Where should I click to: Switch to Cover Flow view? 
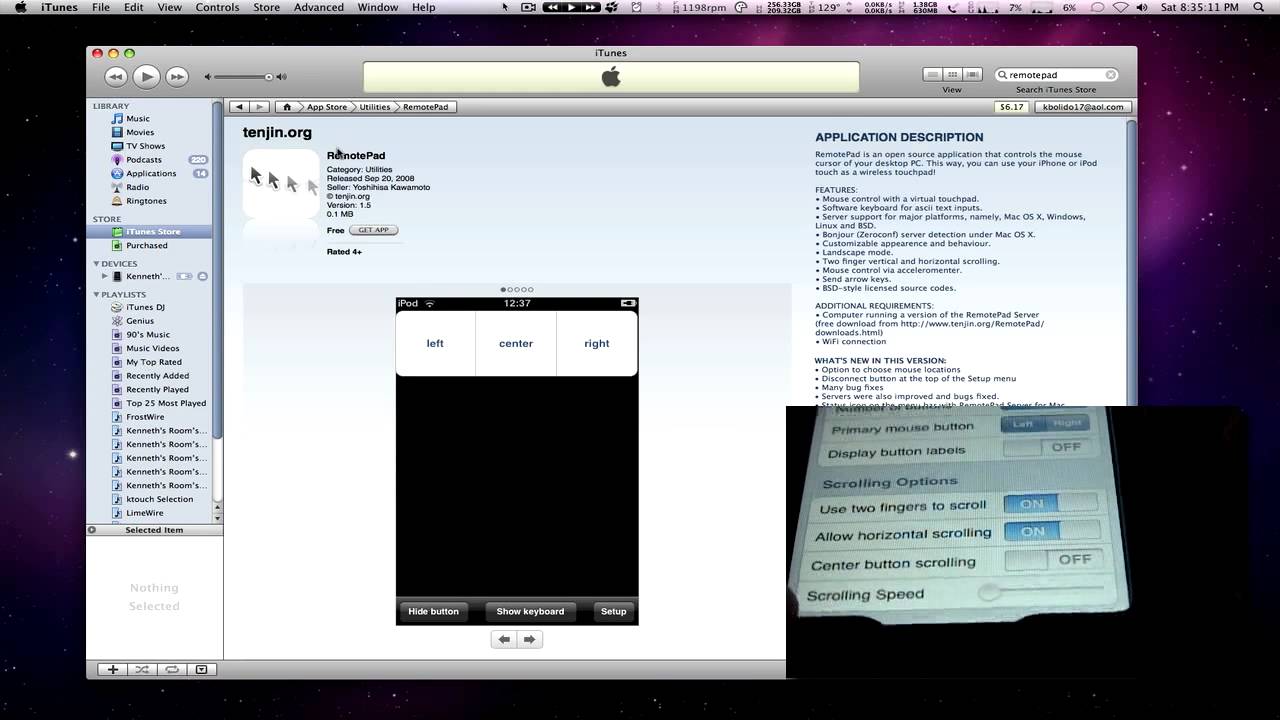pyautogui.click(x=972, y=75)
